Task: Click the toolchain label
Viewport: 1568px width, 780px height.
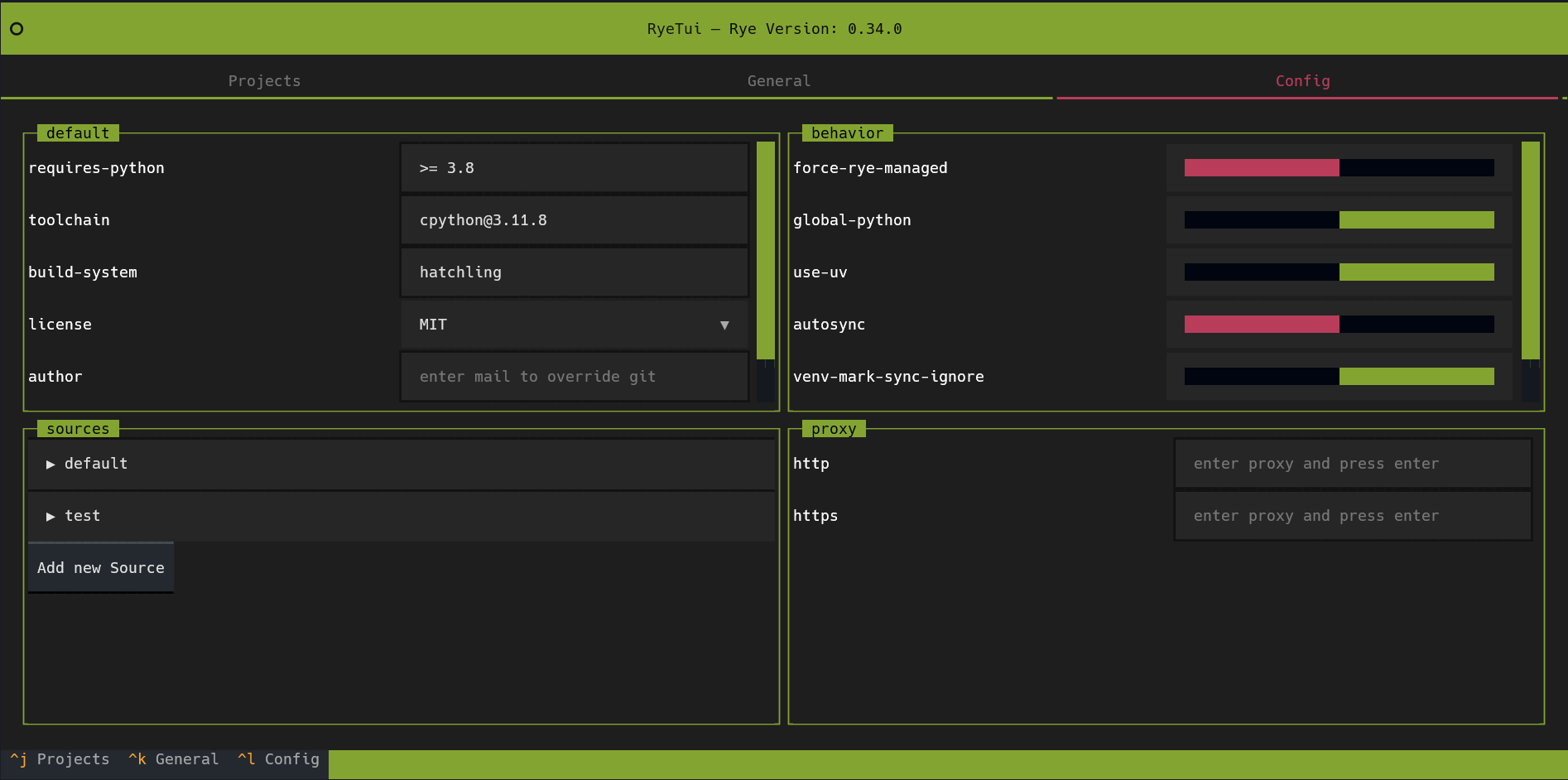Action: (x=69, y=220)
